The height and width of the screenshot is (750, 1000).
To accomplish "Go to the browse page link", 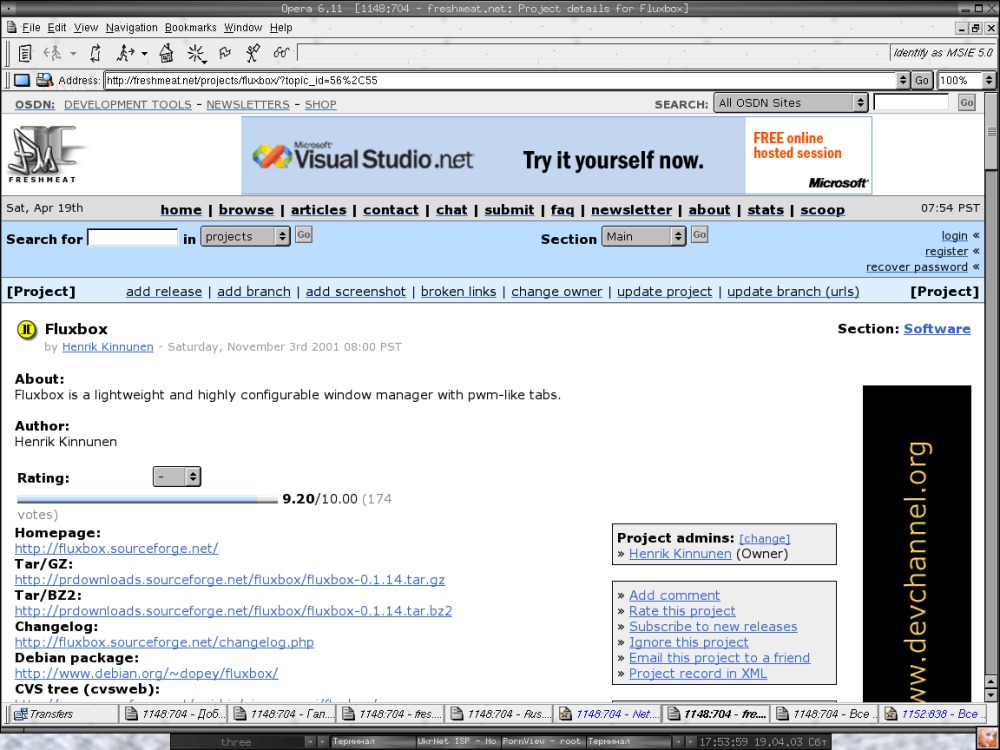I will [246, 210].
